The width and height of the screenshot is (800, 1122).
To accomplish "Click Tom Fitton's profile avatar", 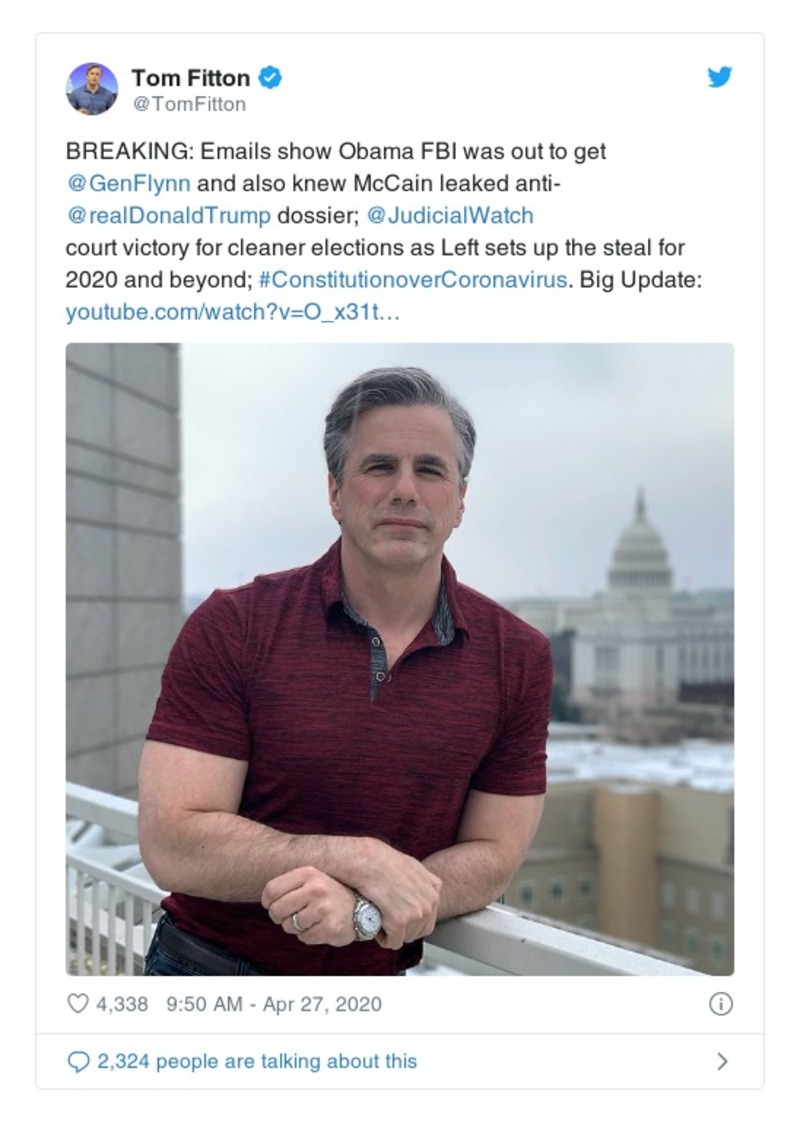I will pos(94,86).
